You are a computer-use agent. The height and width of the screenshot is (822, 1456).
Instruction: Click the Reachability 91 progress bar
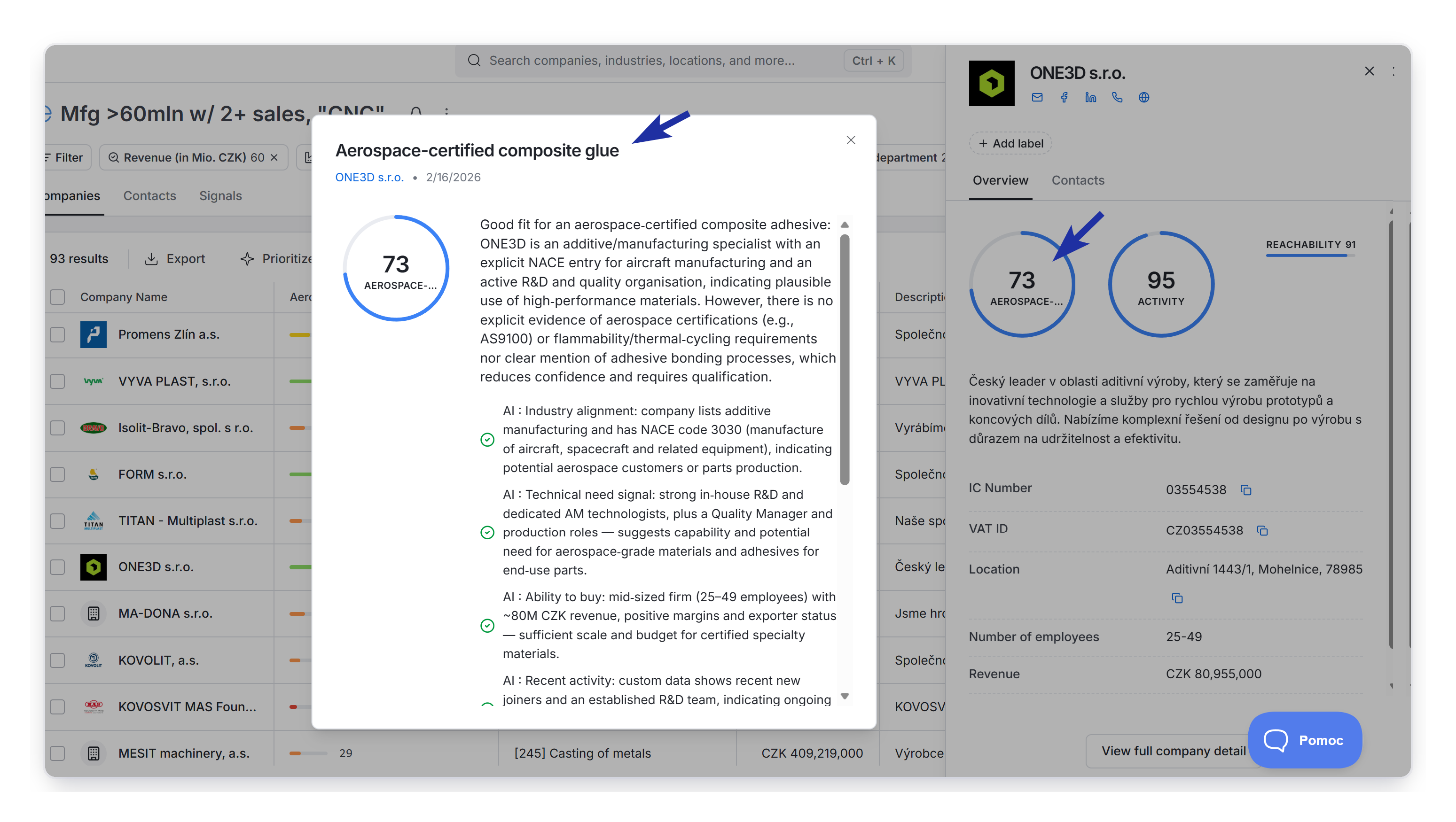[1310, 256]
